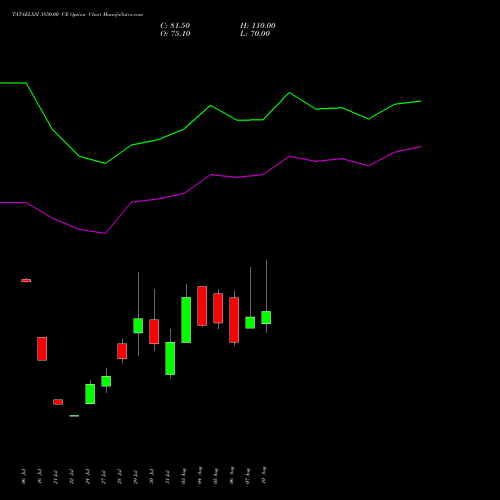
Task: Select the purple lower line on the chart
Action: [x=210, y=175]
